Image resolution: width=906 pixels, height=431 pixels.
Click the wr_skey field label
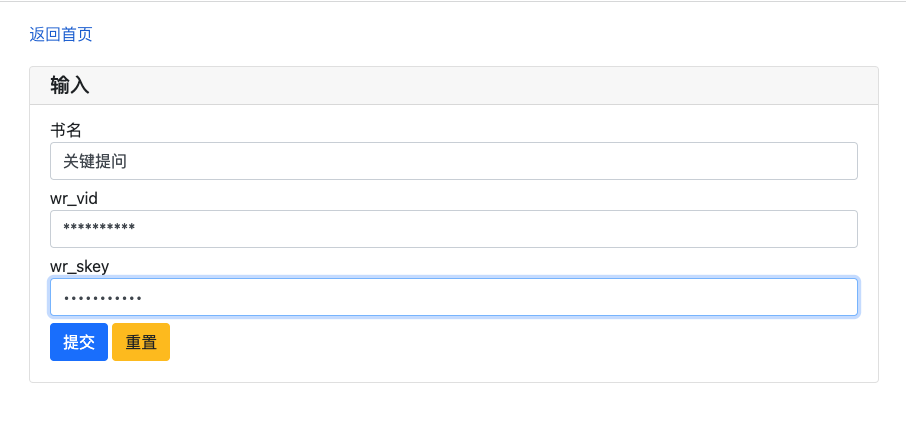click(79, 266)
